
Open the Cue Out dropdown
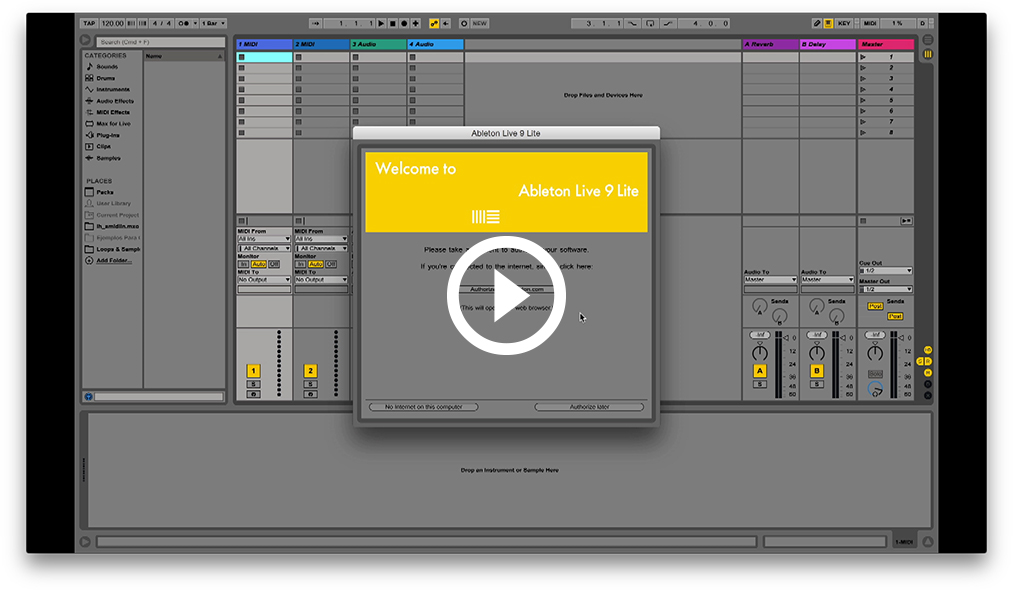pyautogui.click(x=886, y=271)
